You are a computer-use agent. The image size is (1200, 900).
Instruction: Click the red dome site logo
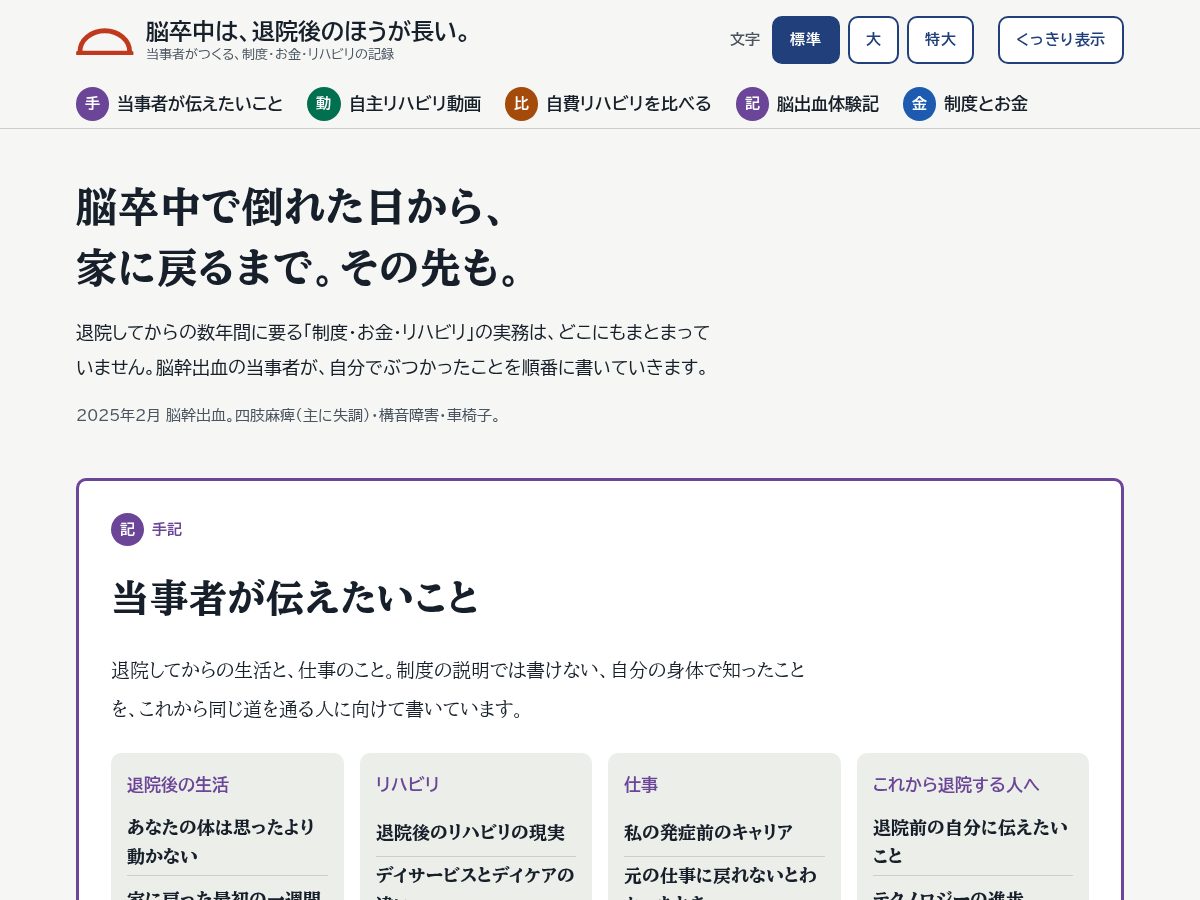click(x=104, y=41)
